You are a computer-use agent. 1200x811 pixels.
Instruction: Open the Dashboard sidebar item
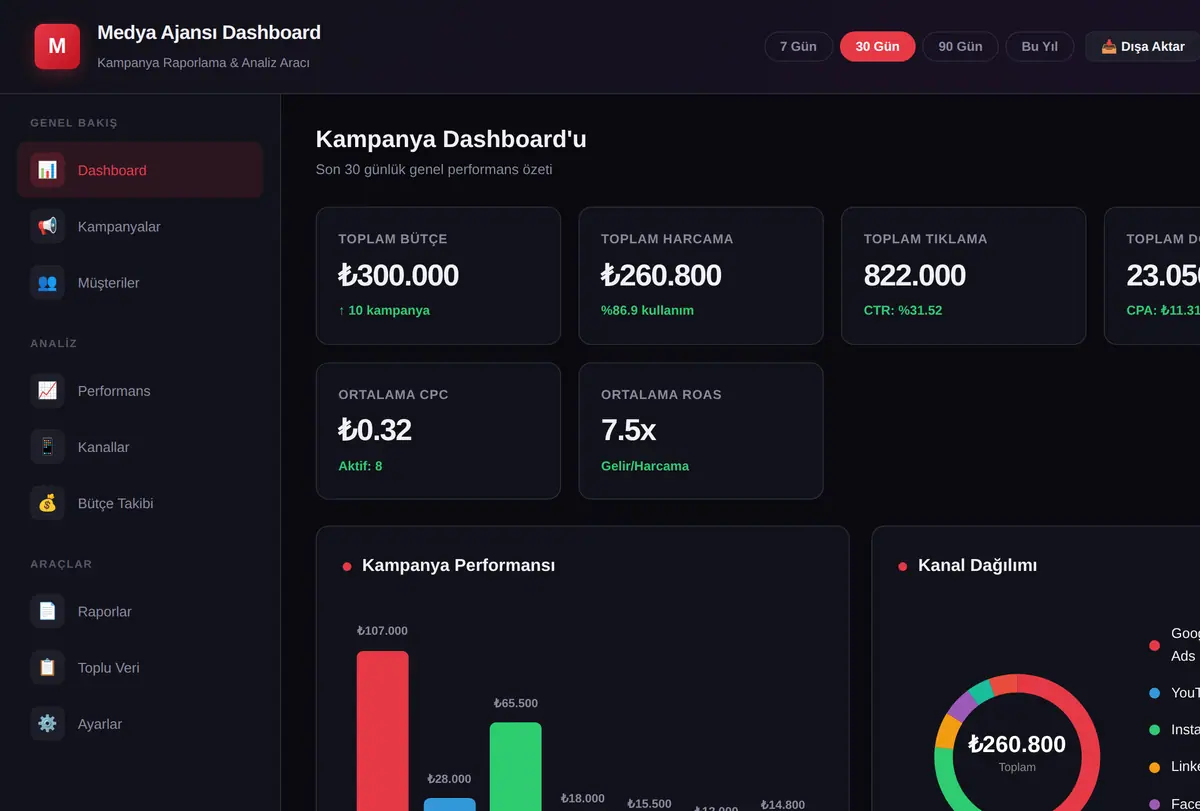point(140,170)
